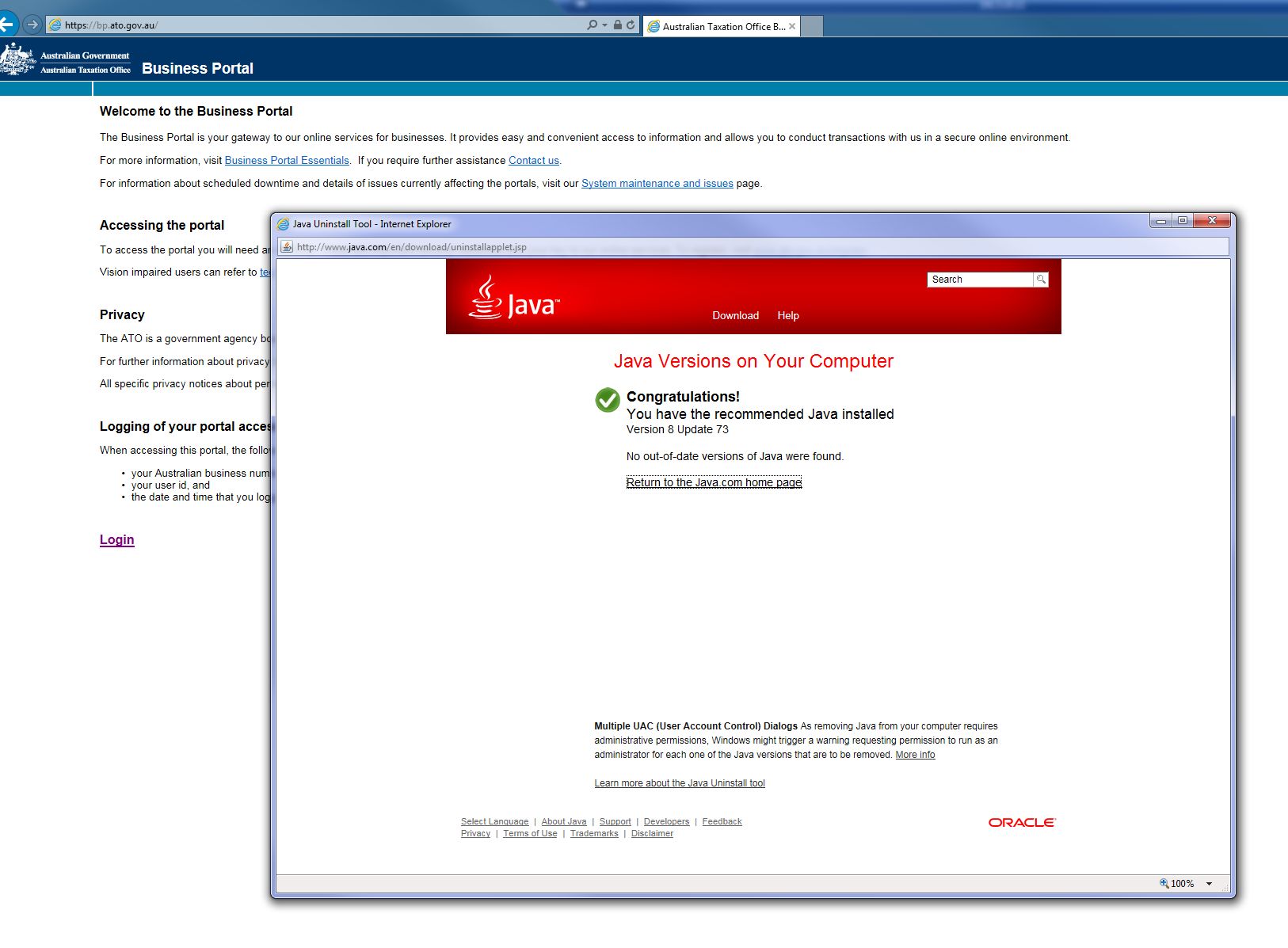
Task: Open the Developers footer link
Action: point(666,821)
